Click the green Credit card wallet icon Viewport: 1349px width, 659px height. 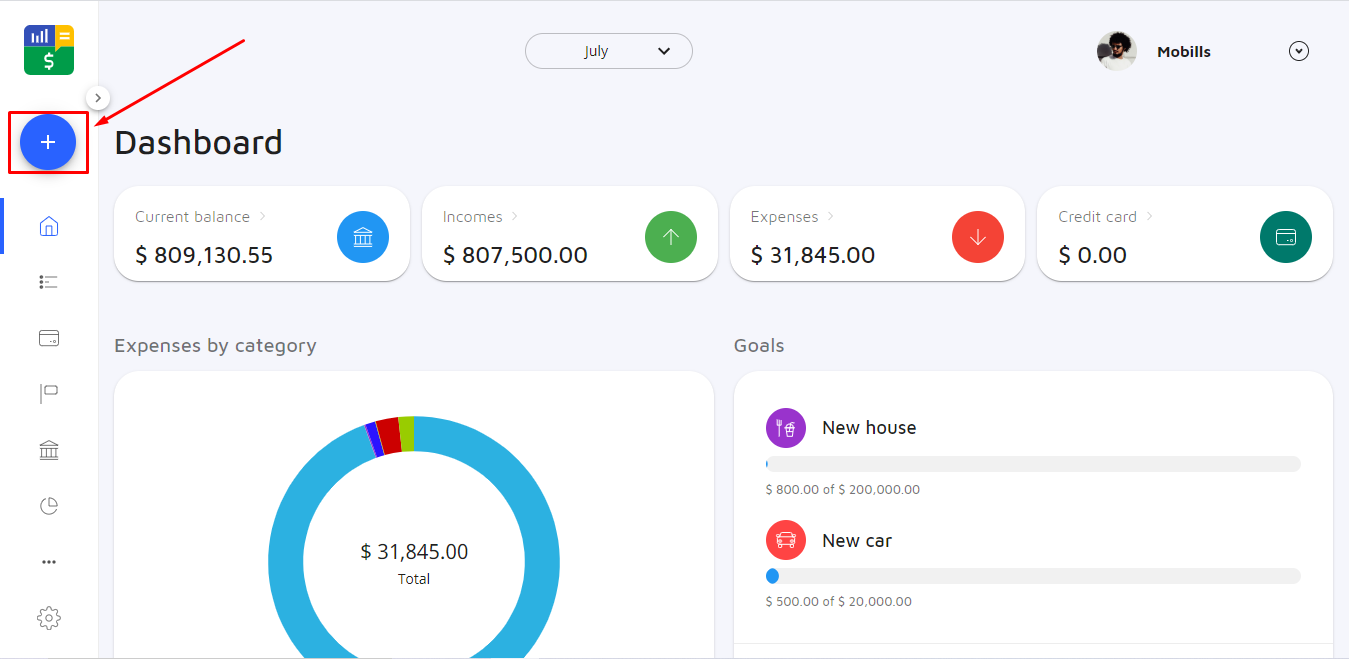(x=1285, y=237)
